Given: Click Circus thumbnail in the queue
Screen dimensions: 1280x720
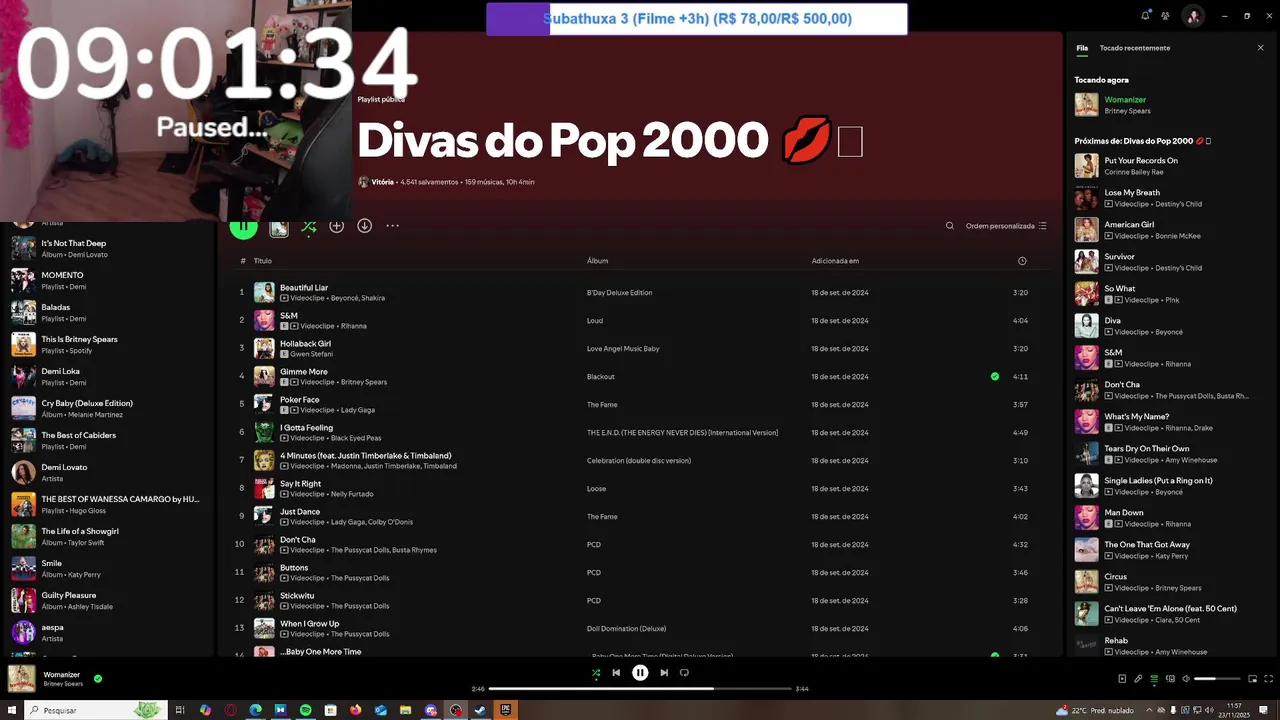Looking at the screenshot, I should [1086, 582].
